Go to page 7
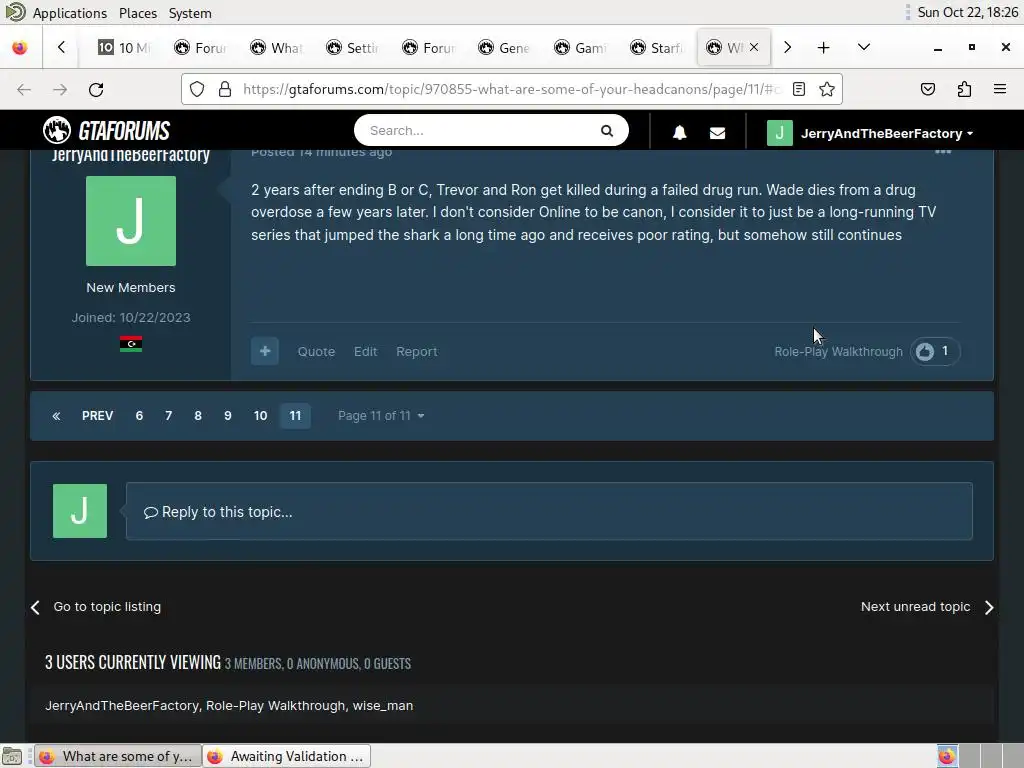 (168, 416)
